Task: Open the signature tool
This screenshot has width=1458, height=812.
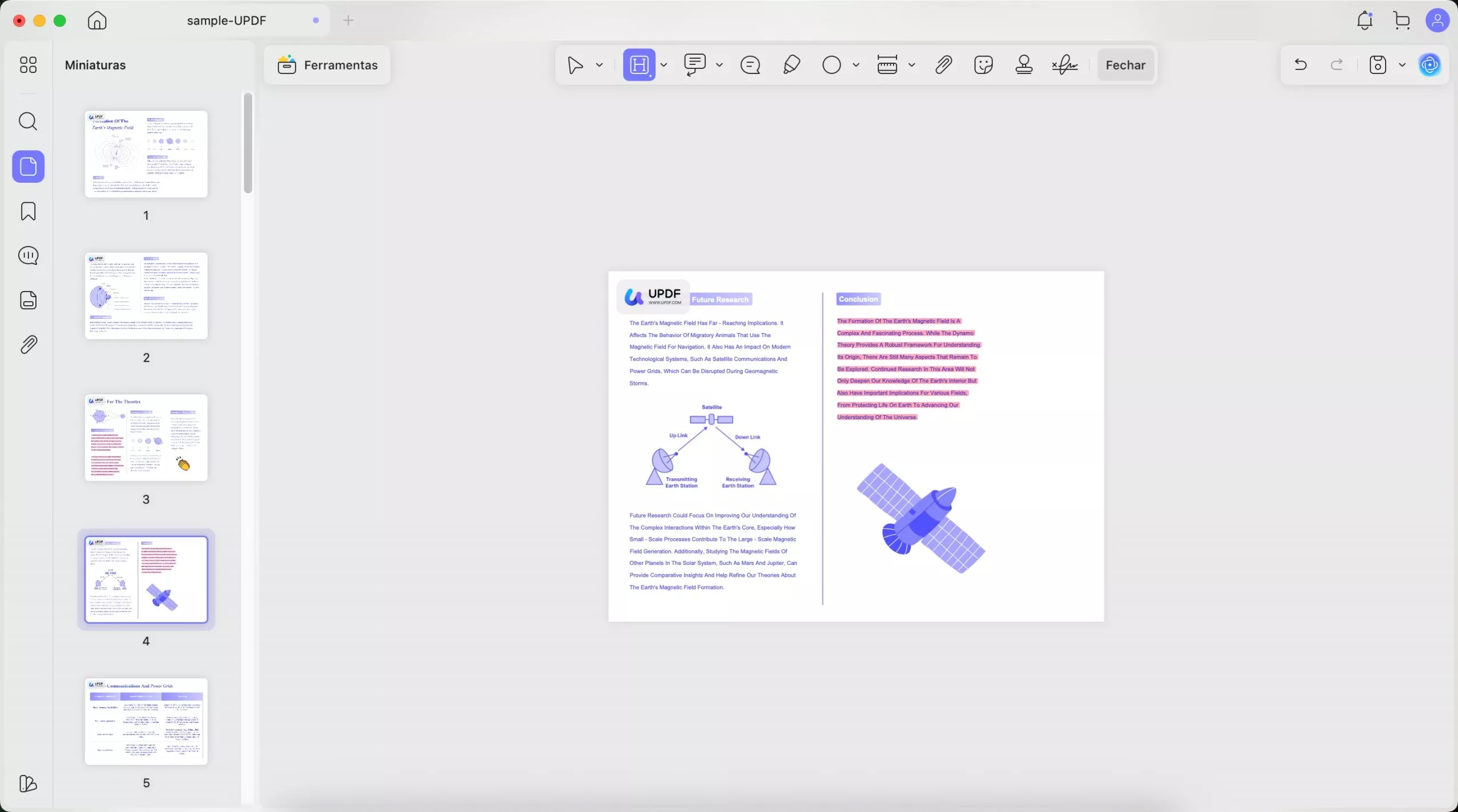Action: (1064, 65)
